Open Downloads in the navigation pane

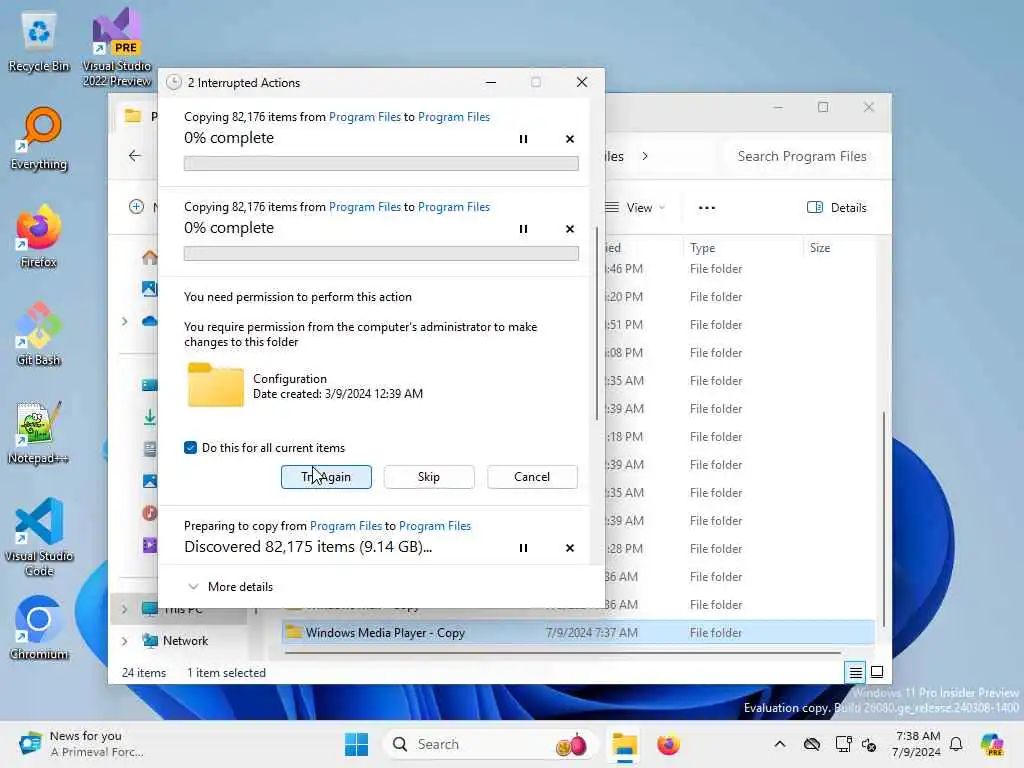[150, 417]
